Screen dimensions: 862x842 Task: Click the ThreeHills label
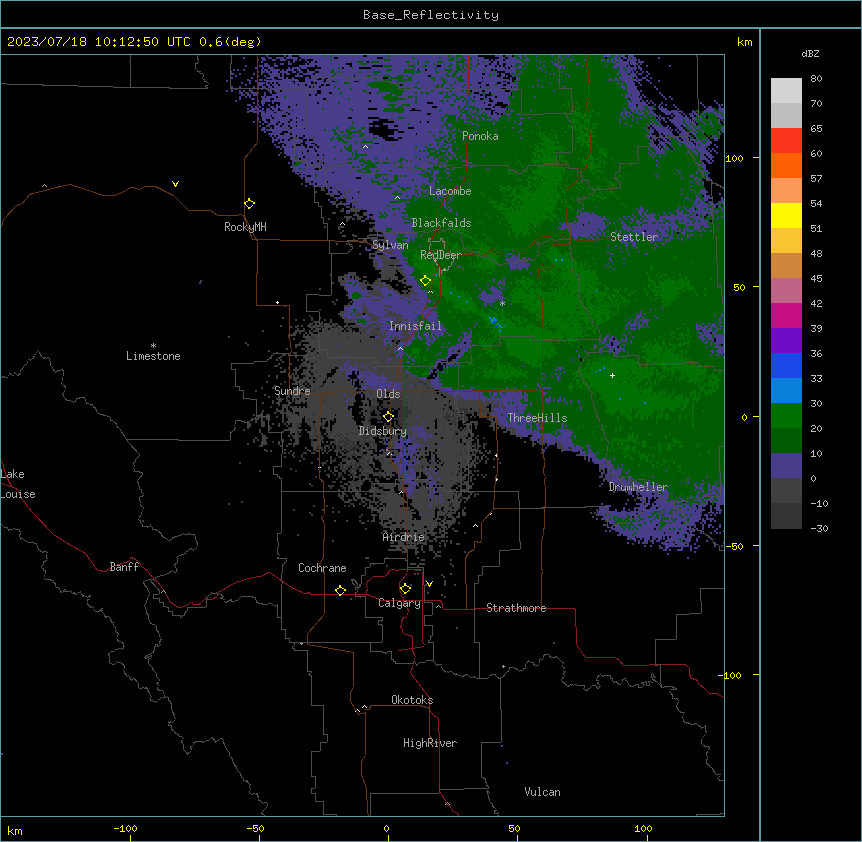(537, 418)
